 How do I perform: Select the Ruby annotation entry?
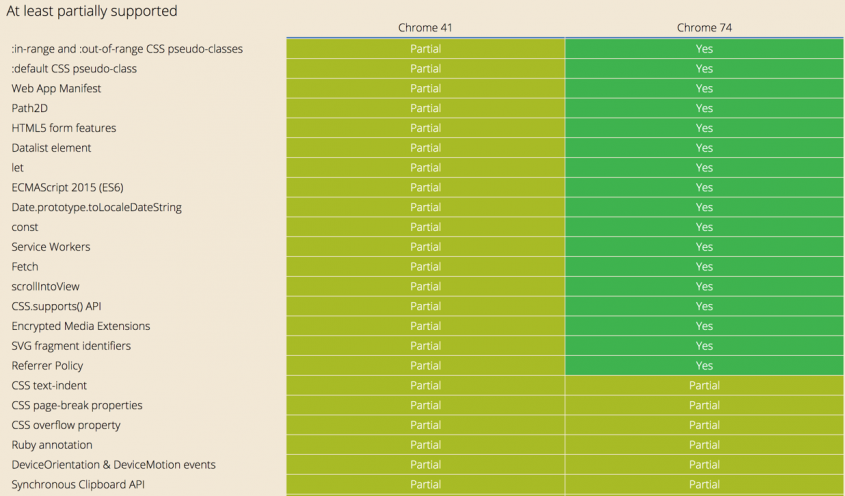pyautogui.click(x=52, y=445)
